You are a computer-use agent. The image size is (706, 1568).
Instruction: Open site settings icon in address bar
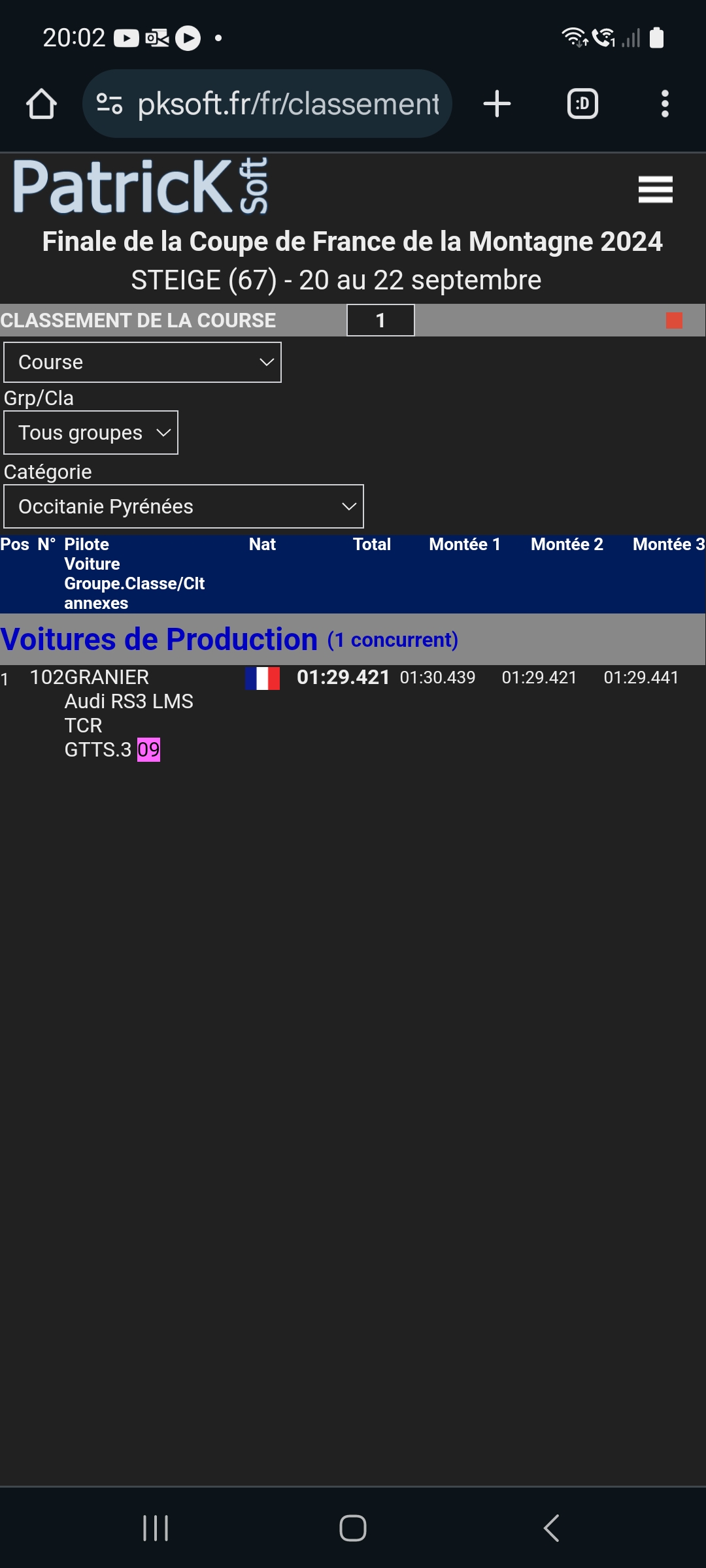coord(109,104)
